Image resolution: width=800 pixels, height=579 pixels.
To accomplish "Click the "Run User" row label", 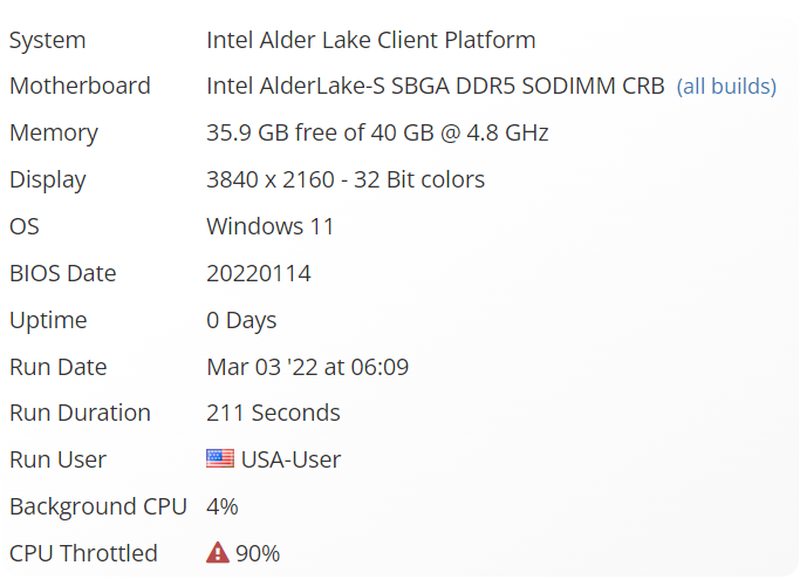I will tap(58, 460).
